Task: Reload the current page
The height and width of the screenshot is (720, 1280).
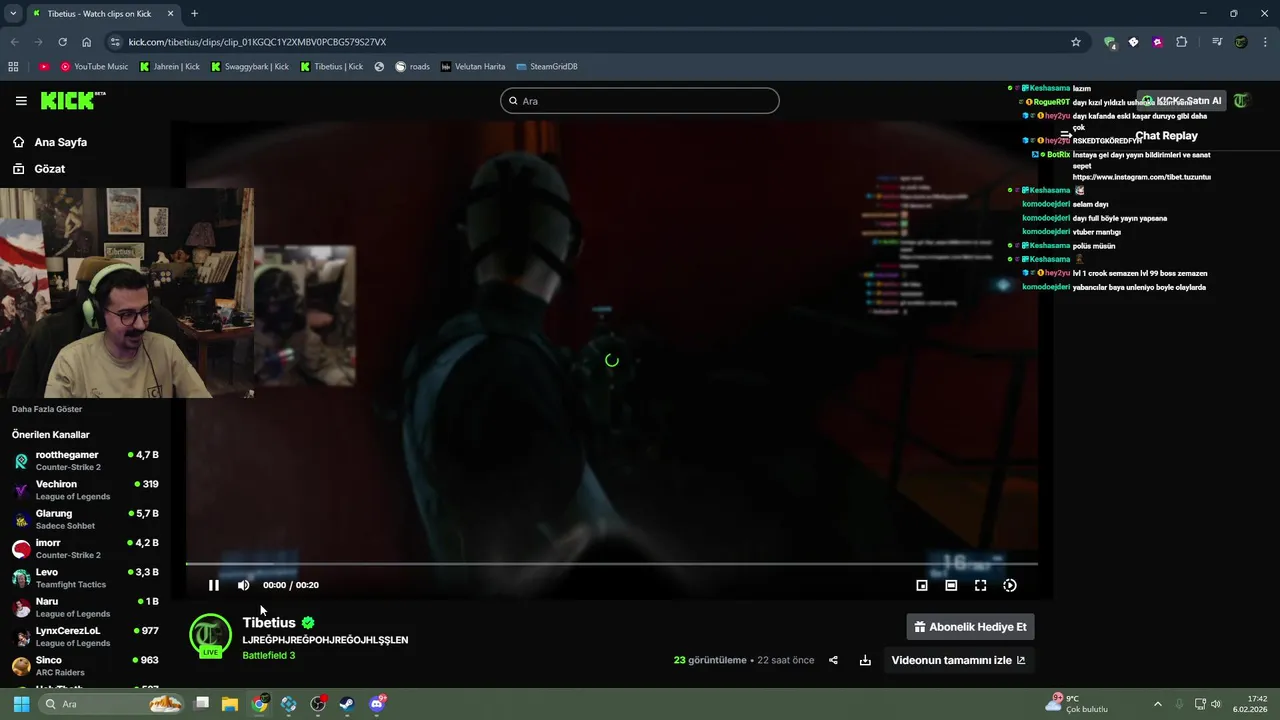Action: click(x=62, y=42)
